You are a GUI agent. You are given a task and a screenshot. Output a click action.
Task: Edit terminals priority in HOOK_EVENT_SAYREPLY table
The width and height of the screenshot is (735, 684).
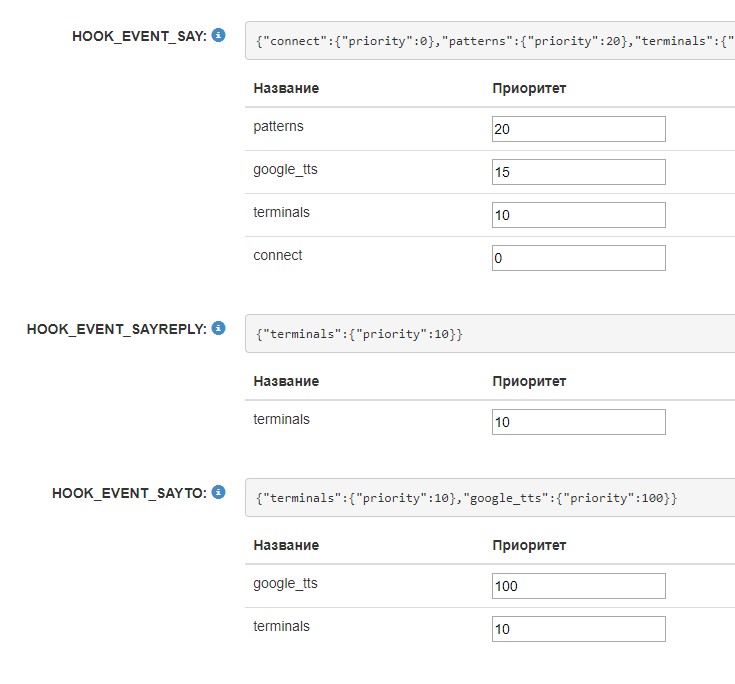click(578, 422)
